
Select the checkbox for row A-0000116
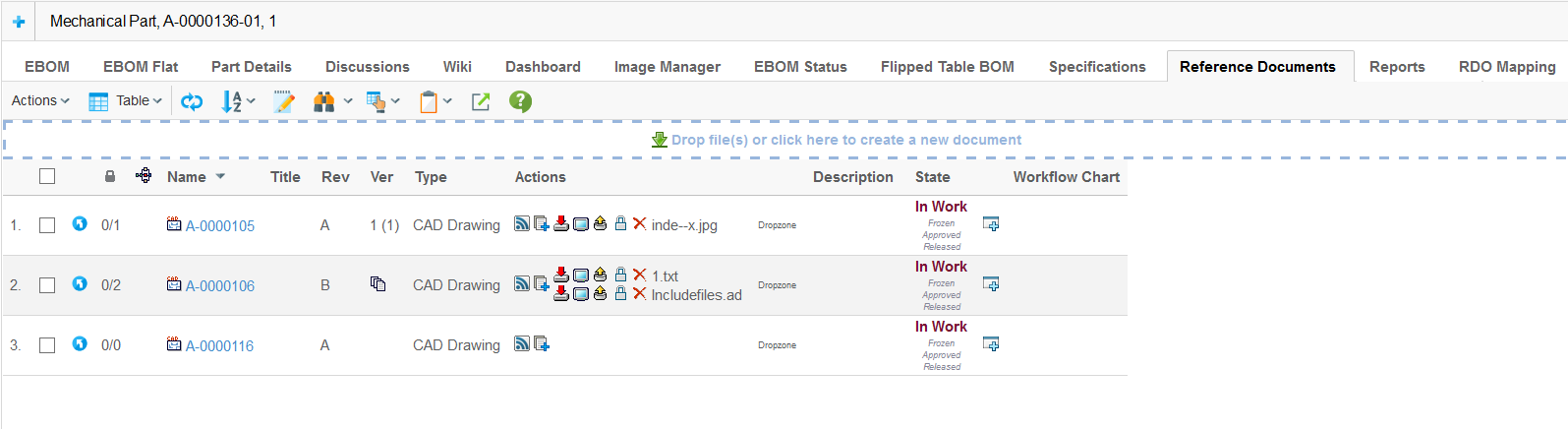click(47, 345)
